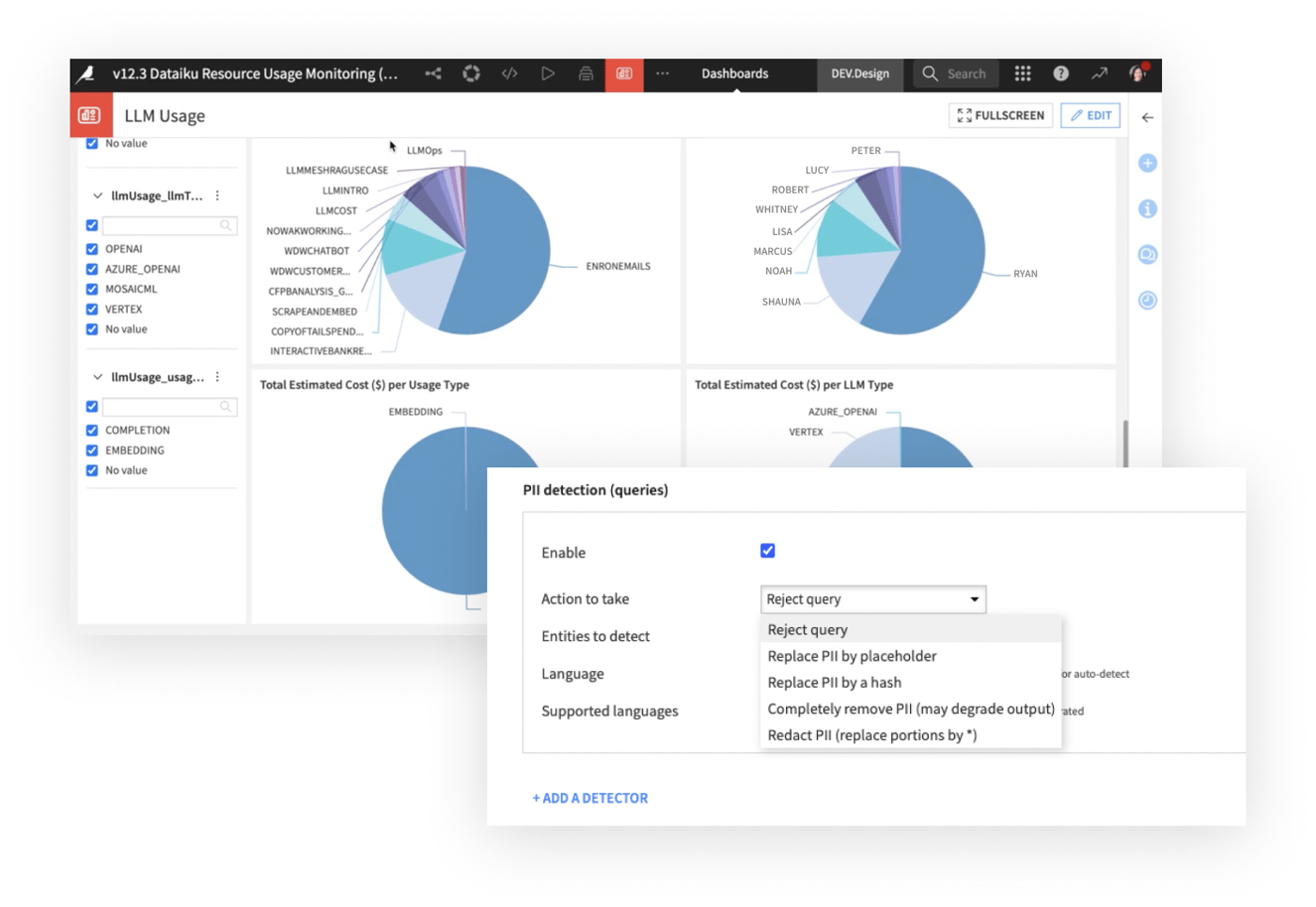
Task: Open the discussions chat icon on right sidebar
Action: point(1148,255)
